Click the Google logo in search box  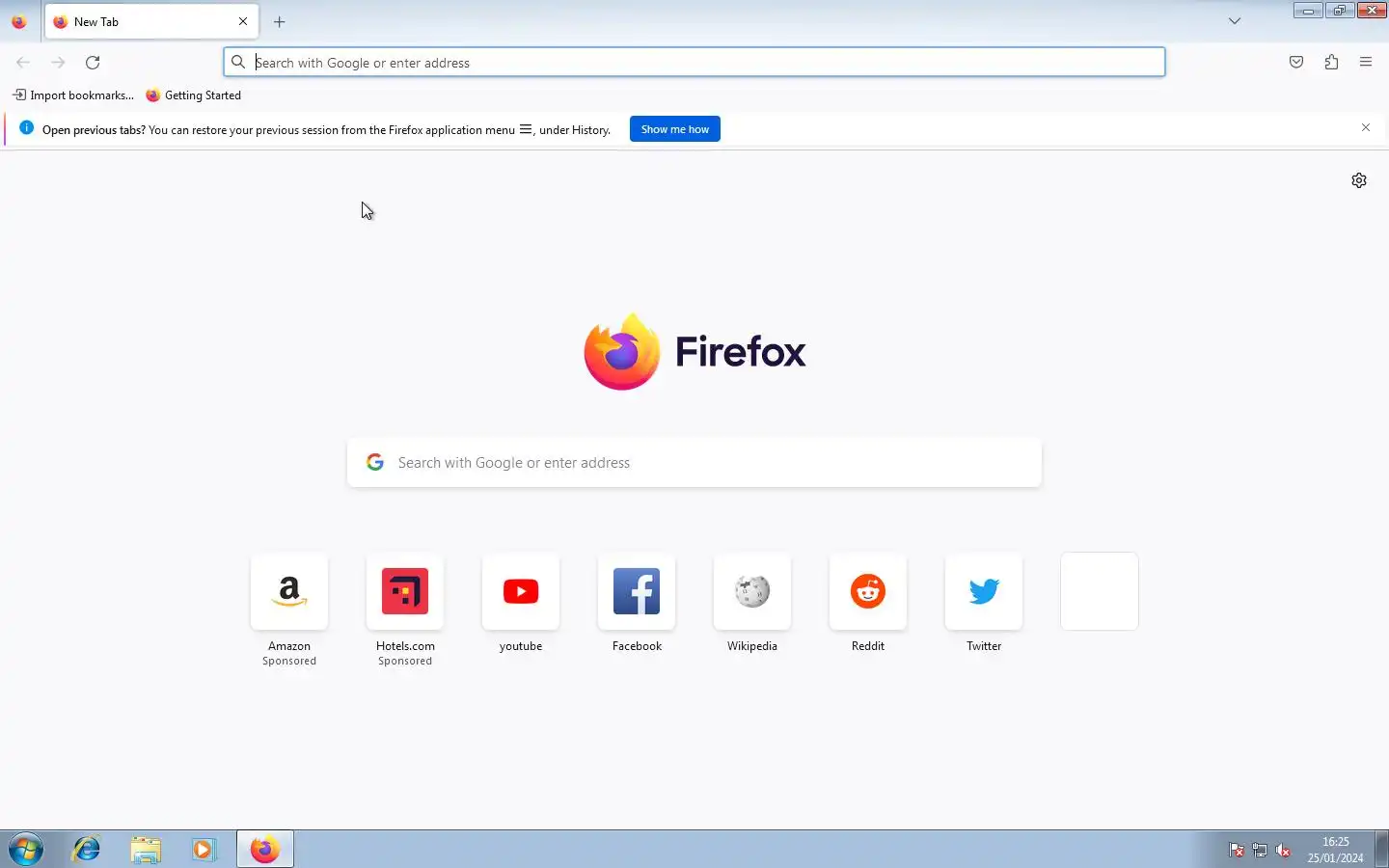point(375,462)
